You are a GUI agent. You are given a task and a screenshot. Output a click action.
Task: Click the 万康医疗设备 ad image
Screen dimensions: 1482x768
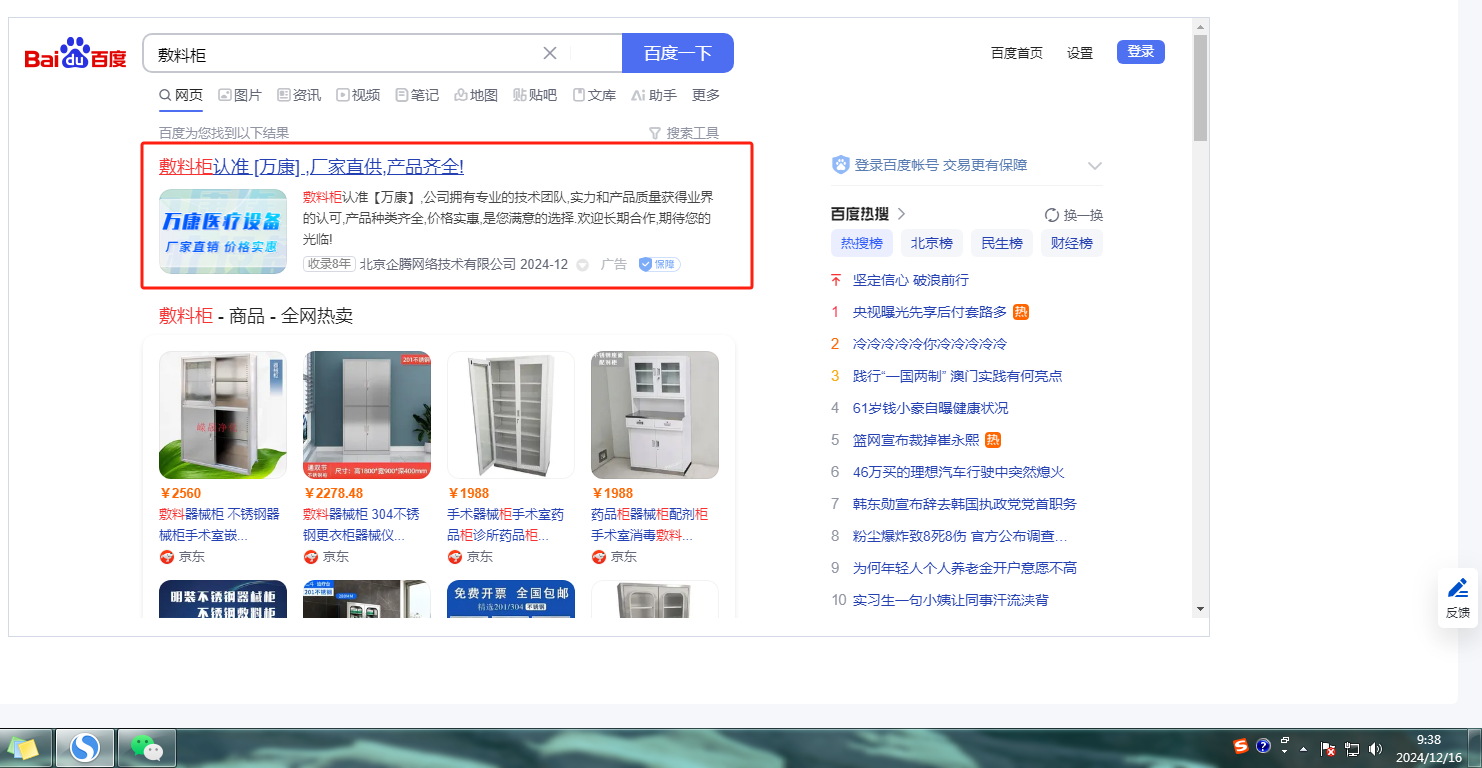pyautogui.click(x=223, y=232)
